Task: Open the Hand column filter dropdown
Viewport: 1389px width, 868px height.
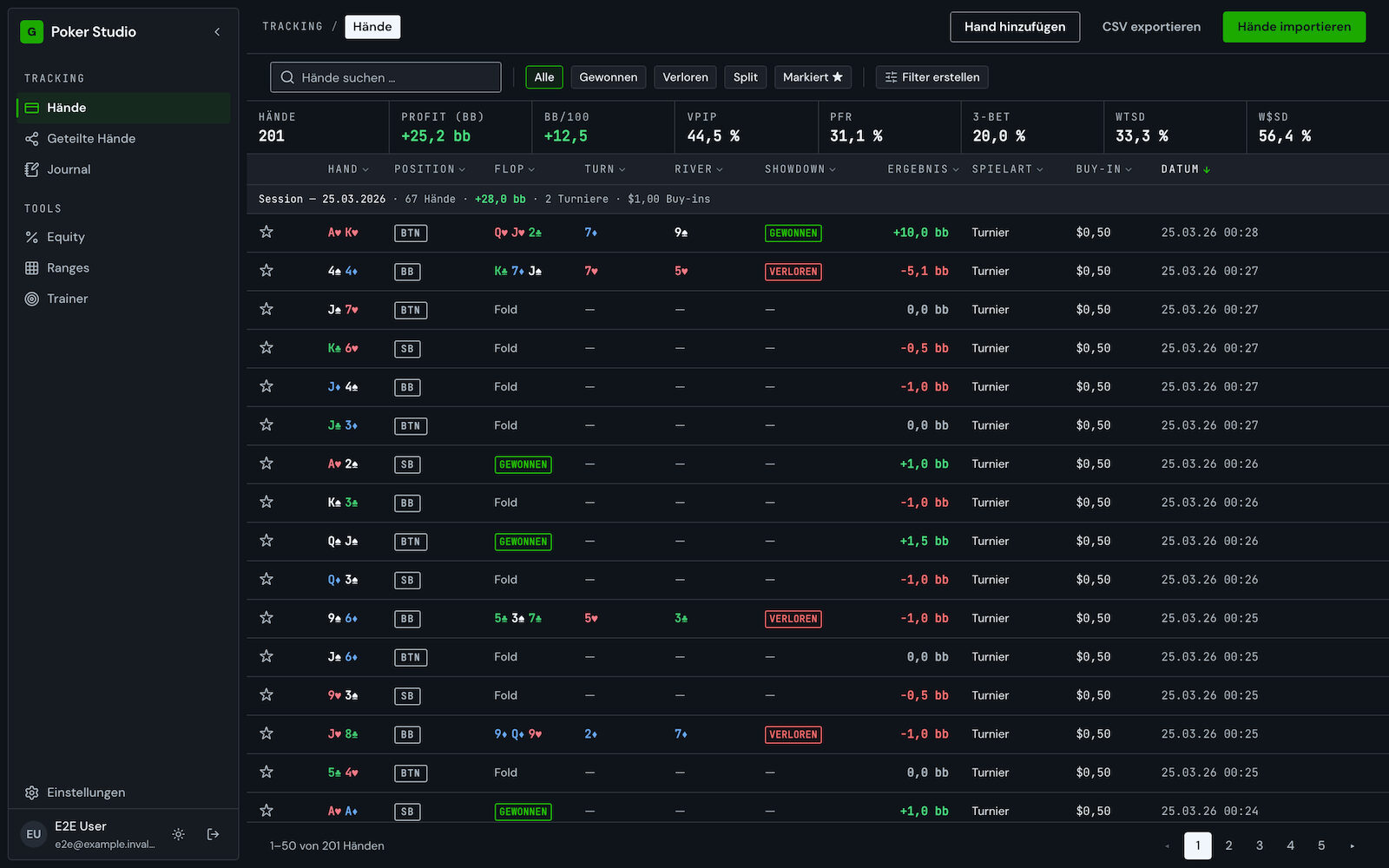Action: click(348, 169)
